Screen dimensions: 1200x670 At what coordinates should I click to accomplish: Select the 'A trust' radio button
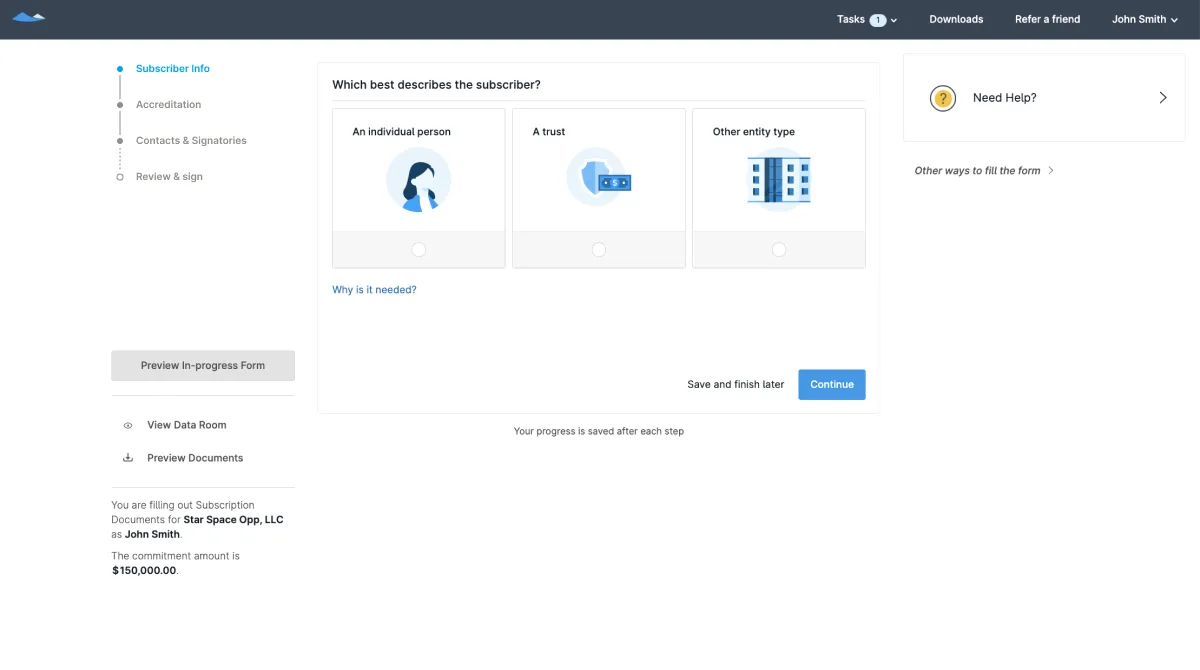[x=599, y=250]
